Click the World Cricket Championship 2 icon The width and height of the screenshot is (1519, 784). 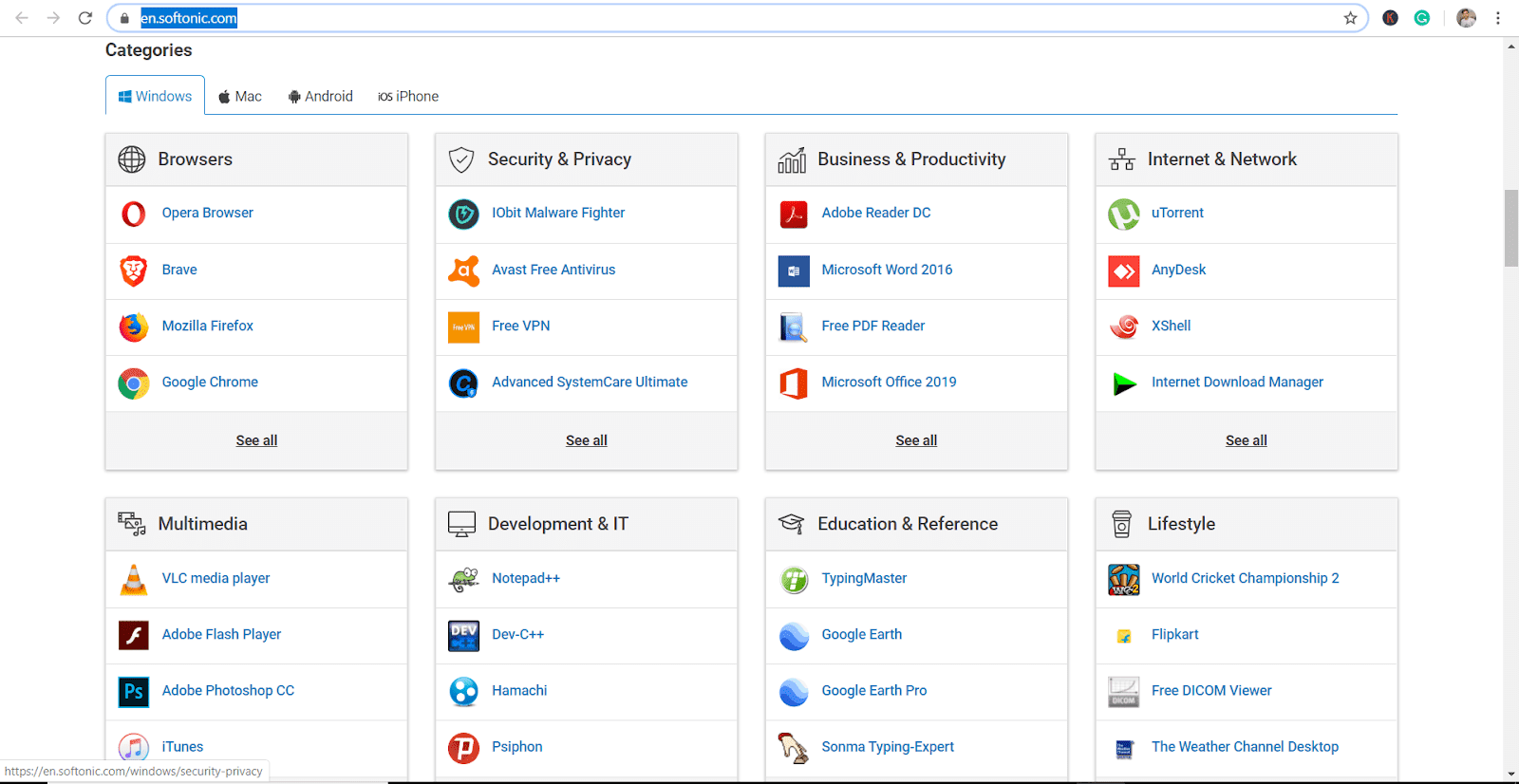pyautogui.click(x=1124, y=579)
